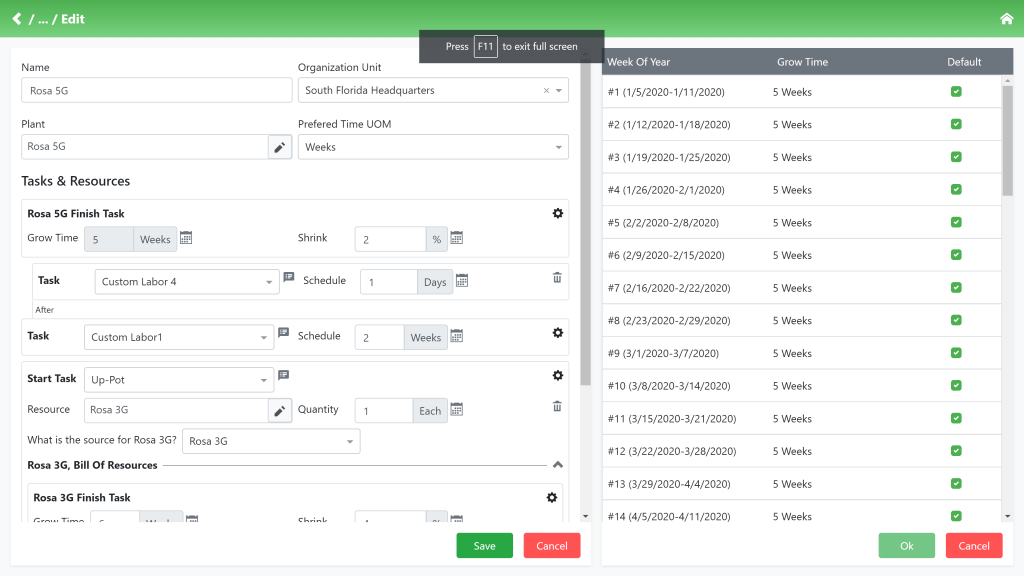Click the home icon in top bar
Viewport: 1024px width, 576px height.
pyautogui.click(x=1006, y=19)
